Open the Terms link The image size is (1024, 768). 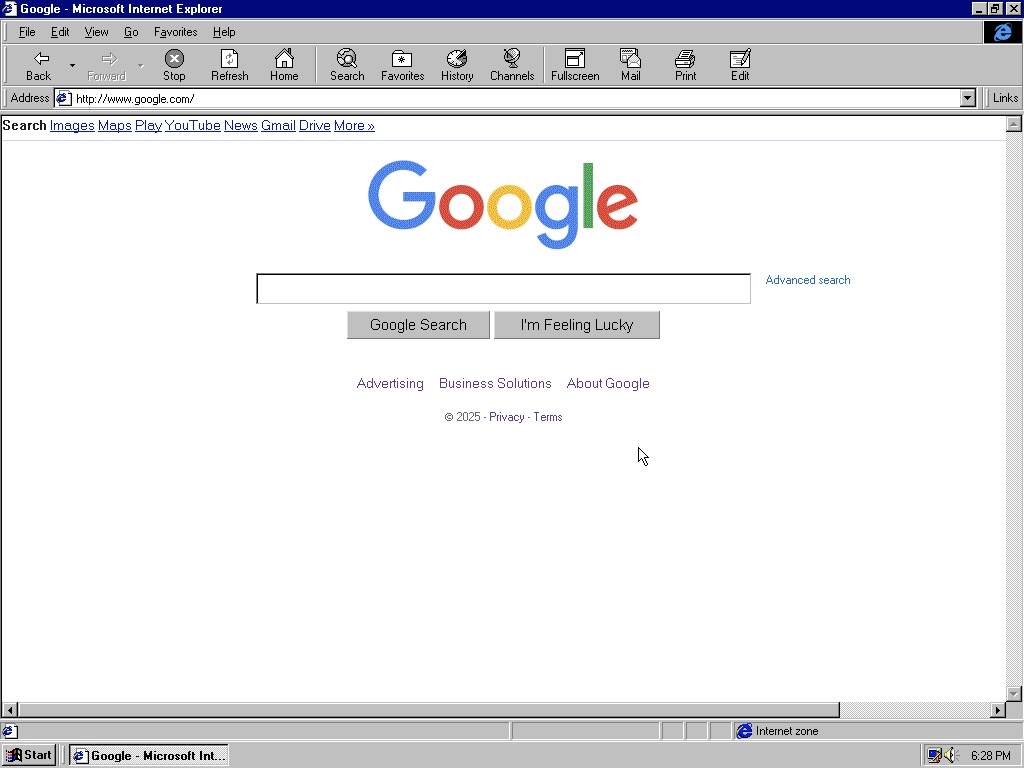(x=548, y=417)
